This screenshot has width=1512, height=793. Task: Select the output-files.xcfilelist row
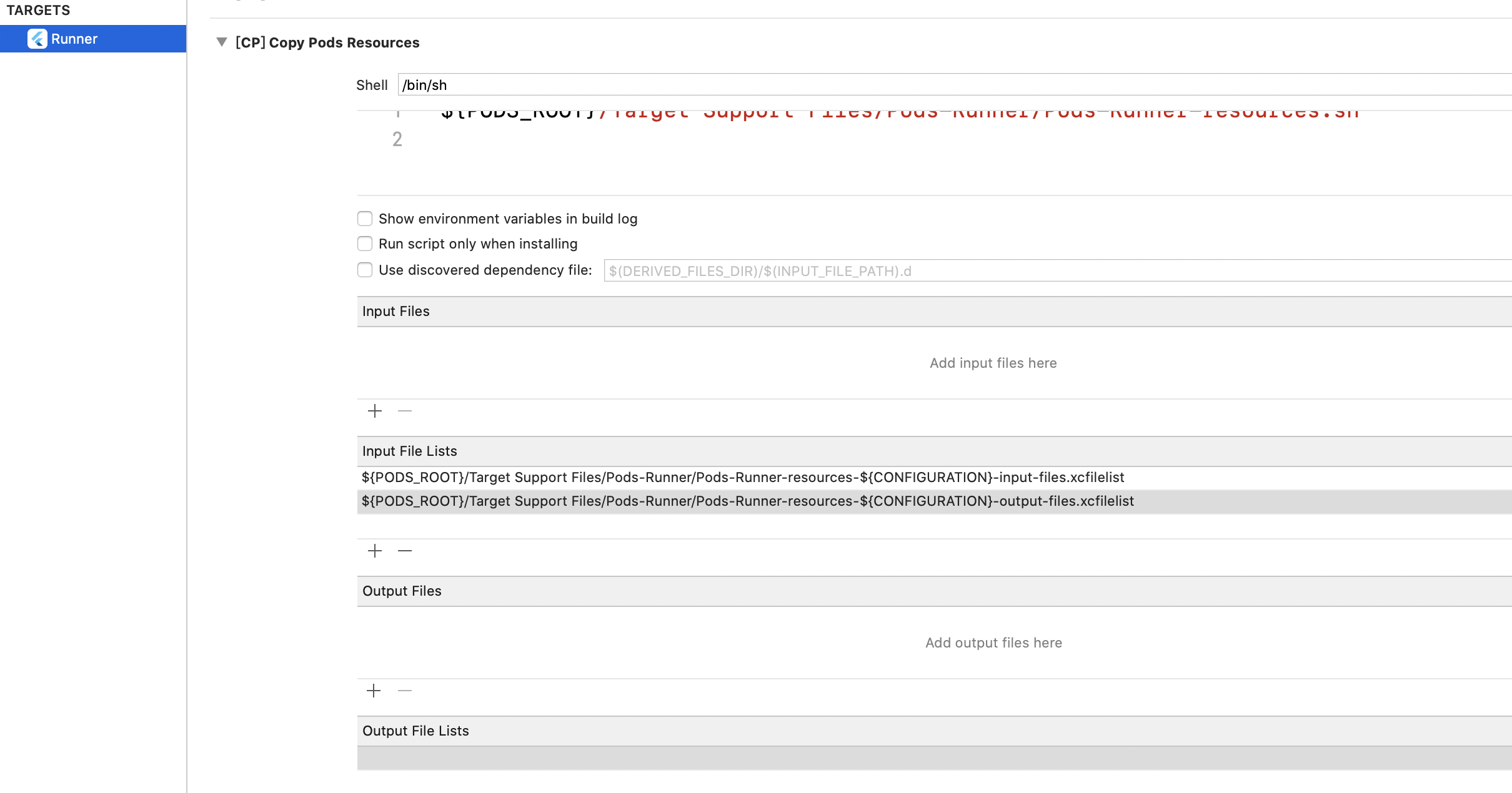point(747,501)
